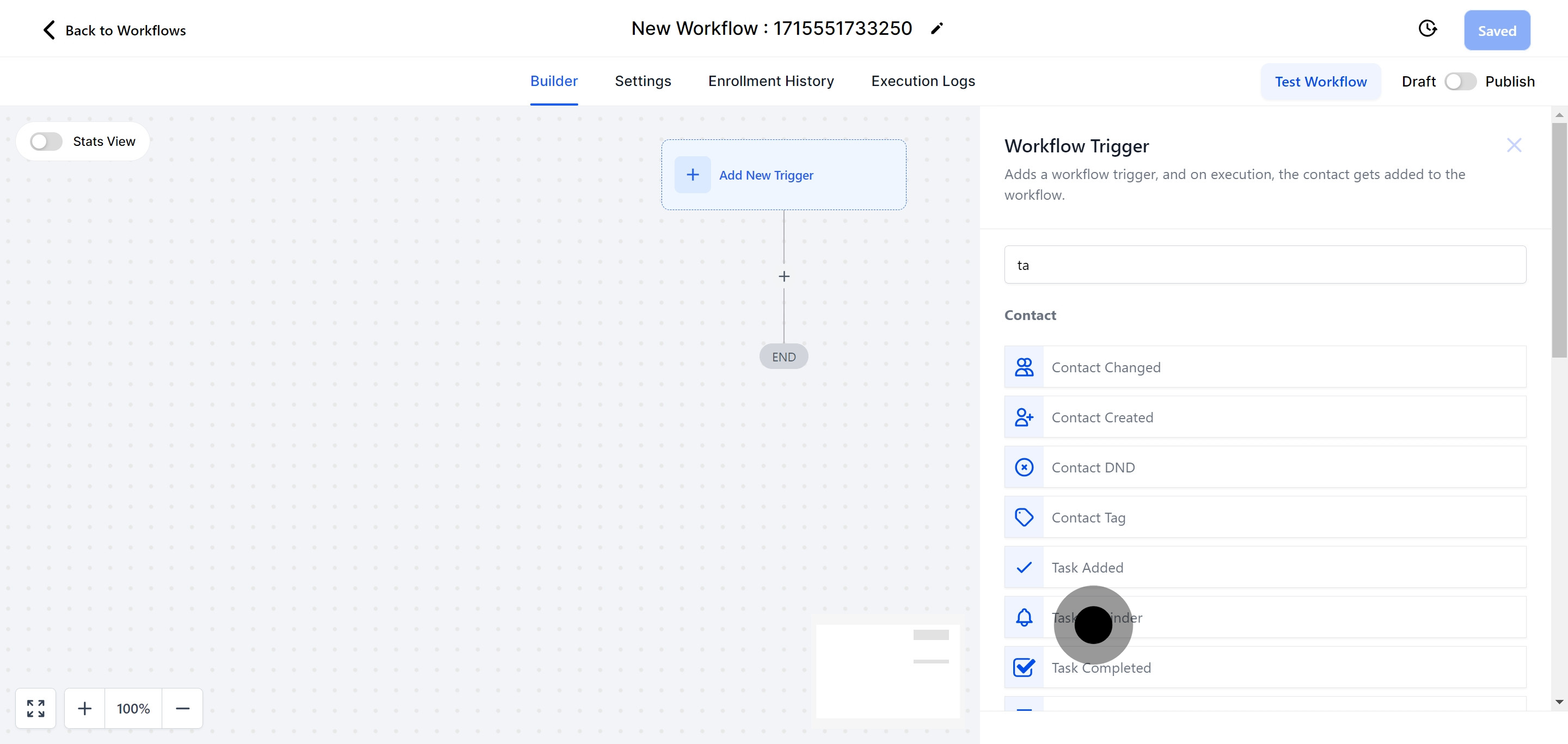
Task: Close the Workflow Trigger panel
Action: point(1513,145)
